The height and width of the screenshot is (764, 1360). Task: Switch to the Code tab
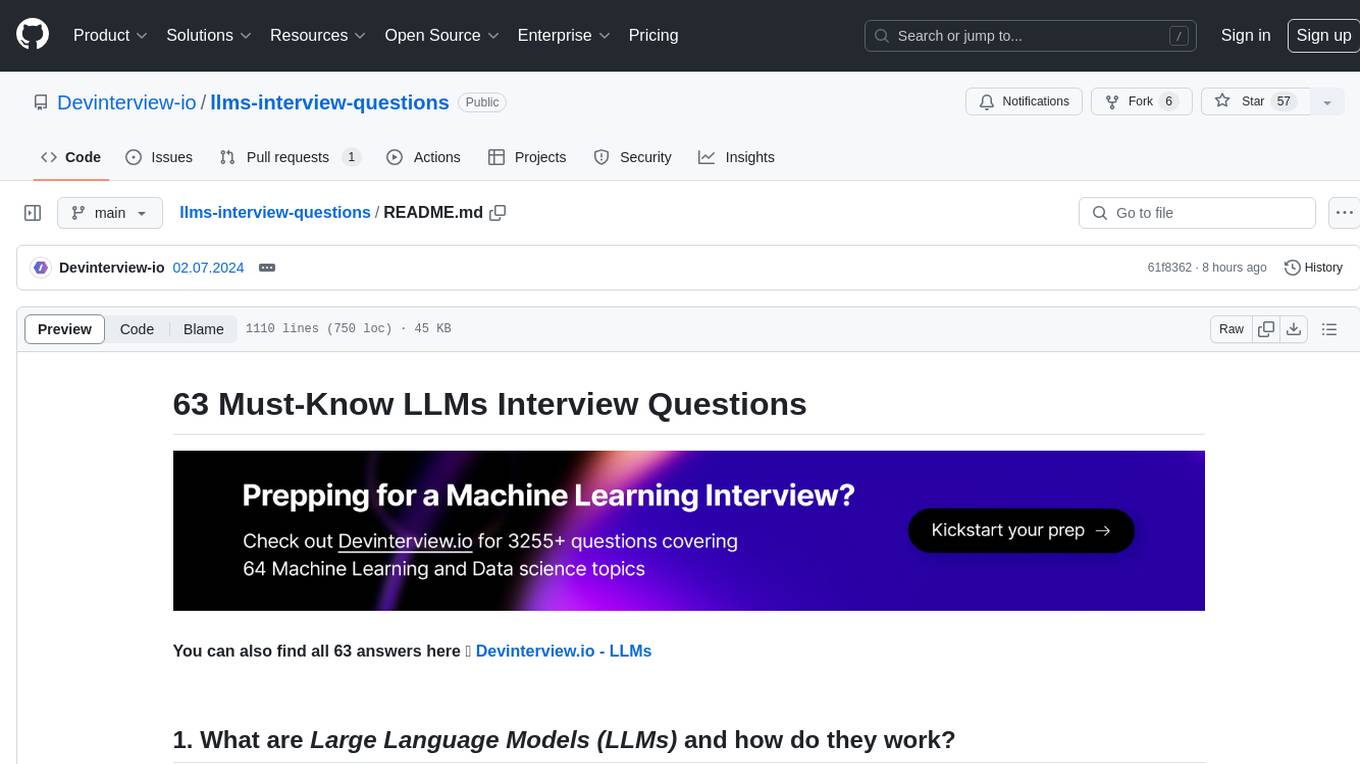point(71,157)
